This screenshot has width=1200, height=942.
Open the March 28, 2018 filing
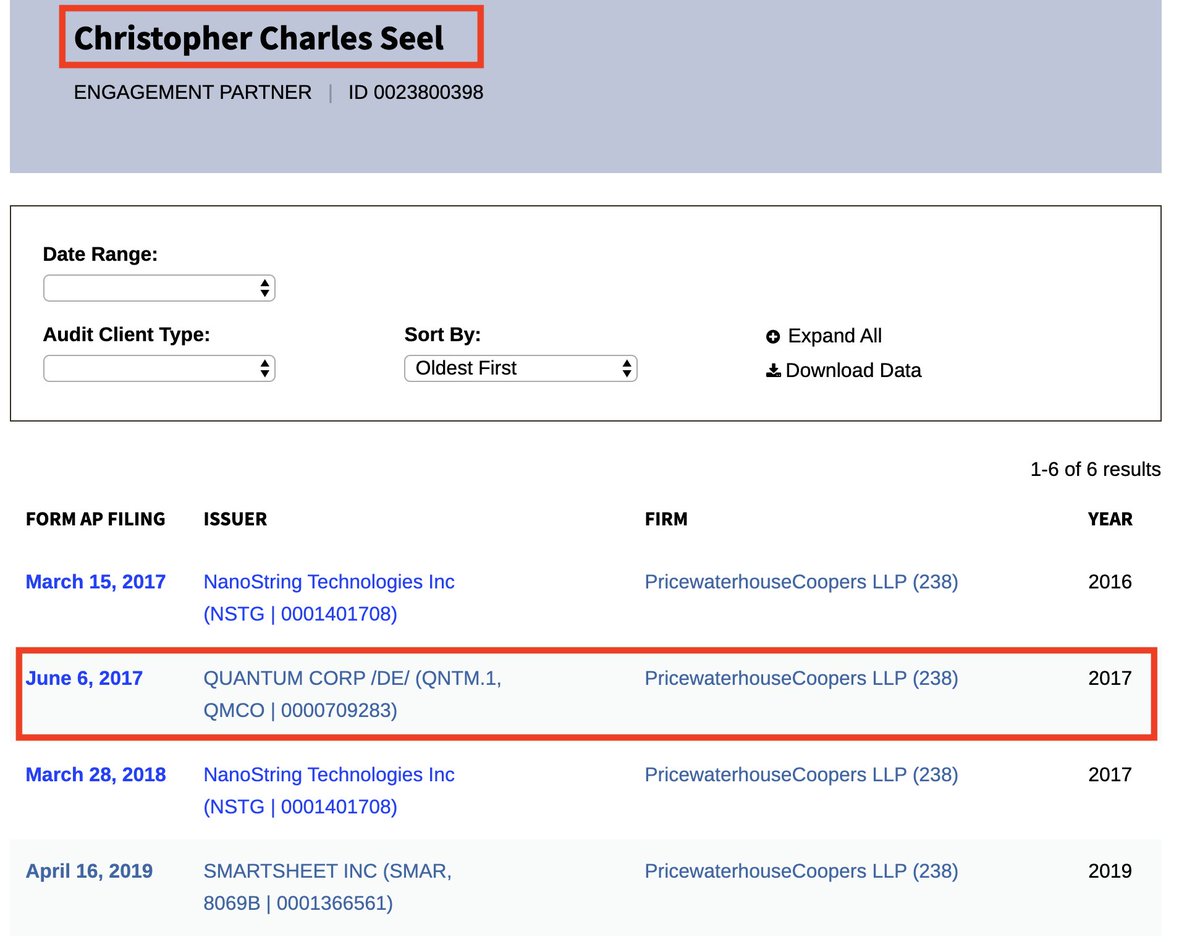click(x=96, y=774)
